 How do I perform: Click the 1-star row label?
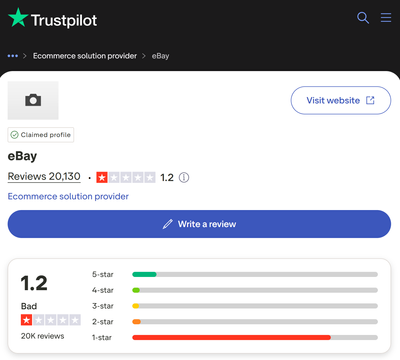102,337
